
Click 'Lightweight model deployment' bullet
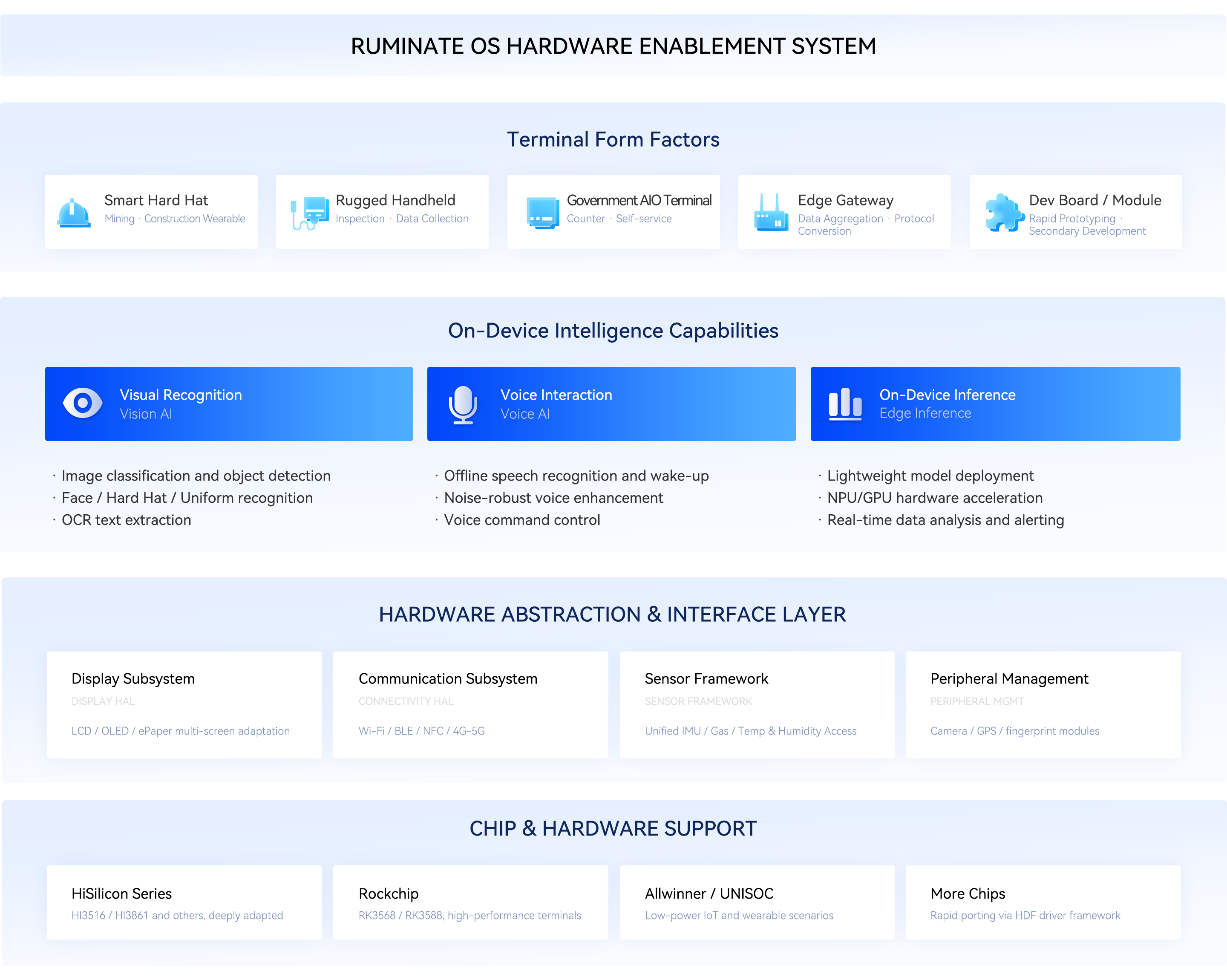(930, 476)
